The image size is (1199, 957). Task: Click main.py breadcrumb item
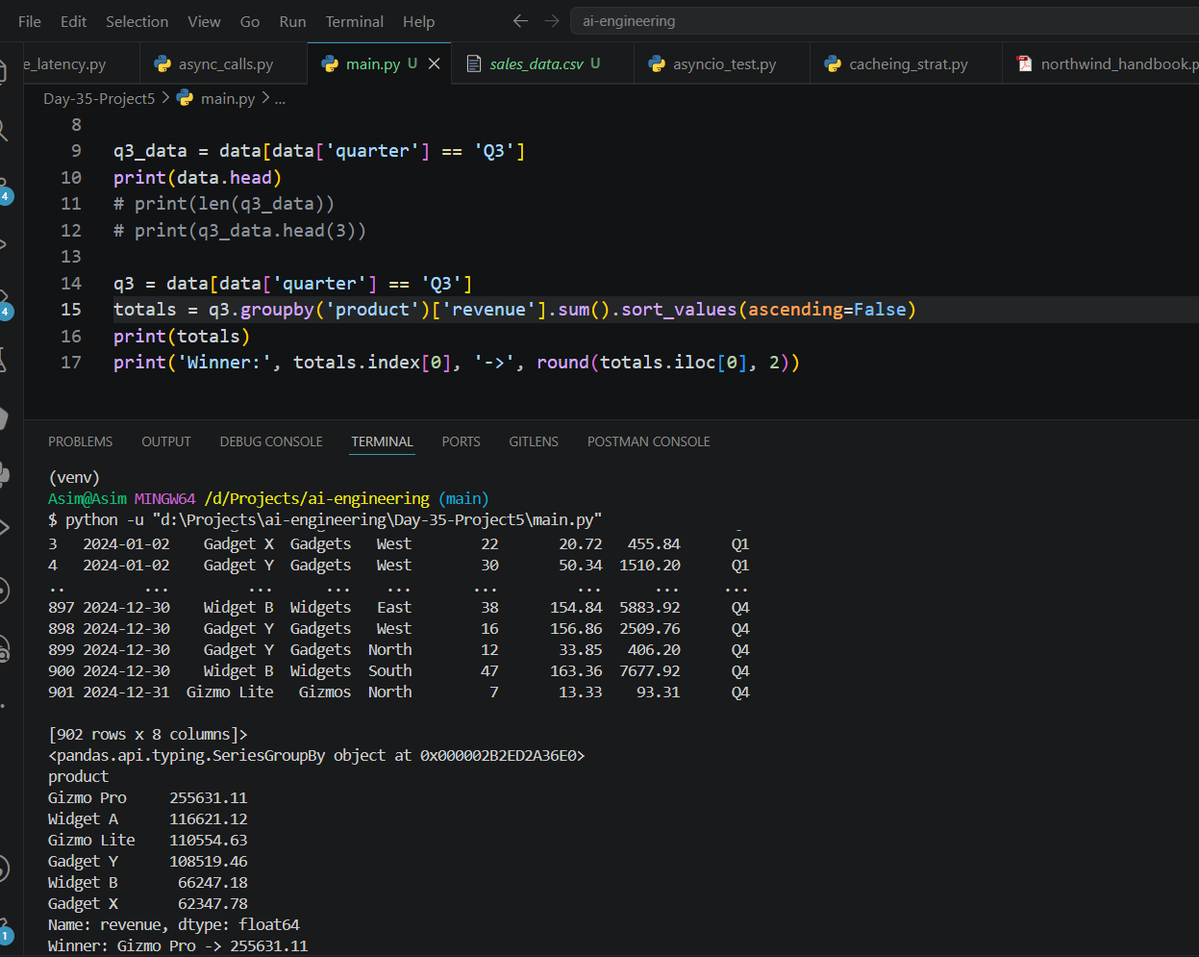(227, 99)
